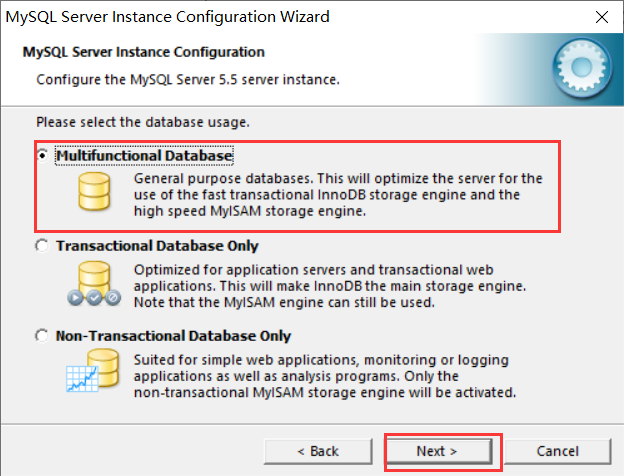The width and height of the screenshot is (624, 476).
Task: Click the Transactional Database description text
Action: 330,284
